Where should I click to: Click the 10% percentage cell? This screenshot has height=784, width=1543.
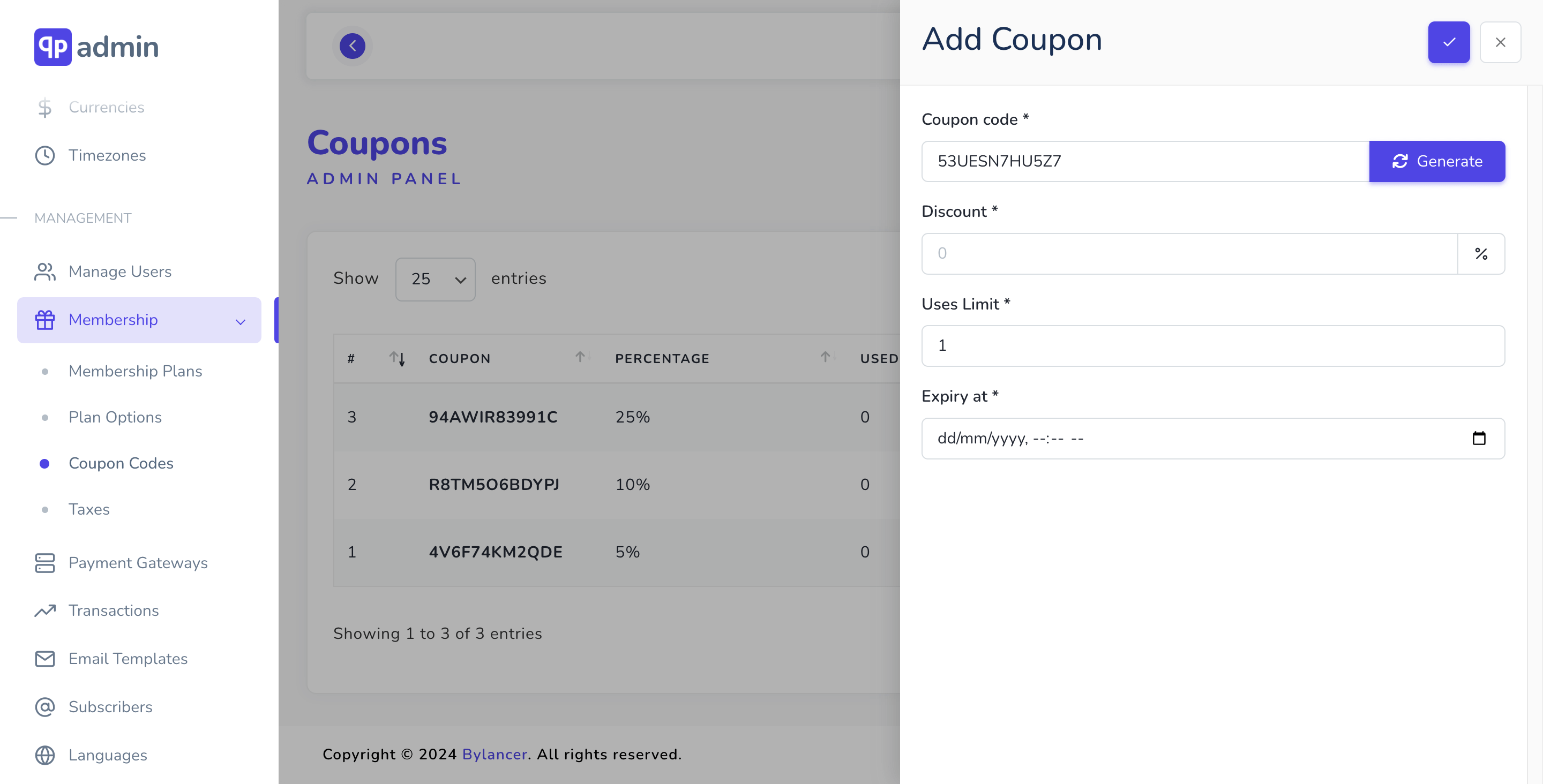(x=633, y=485)
